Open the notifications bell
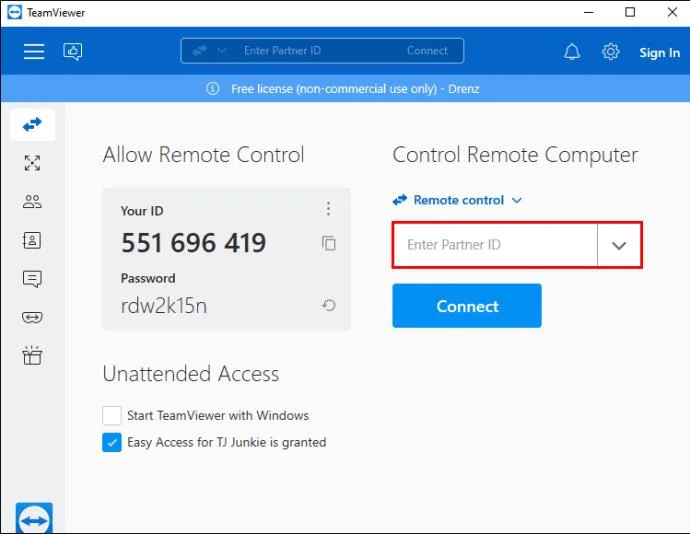Viewport: 690px width, 534px height. [572, 52]
